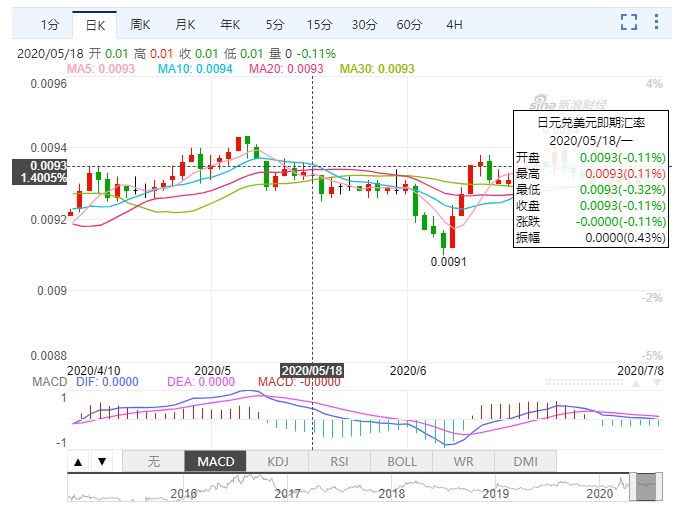Open the 60分 interval chart
Image resolution: width=681 pixels, height=512 pixels.
409,23
